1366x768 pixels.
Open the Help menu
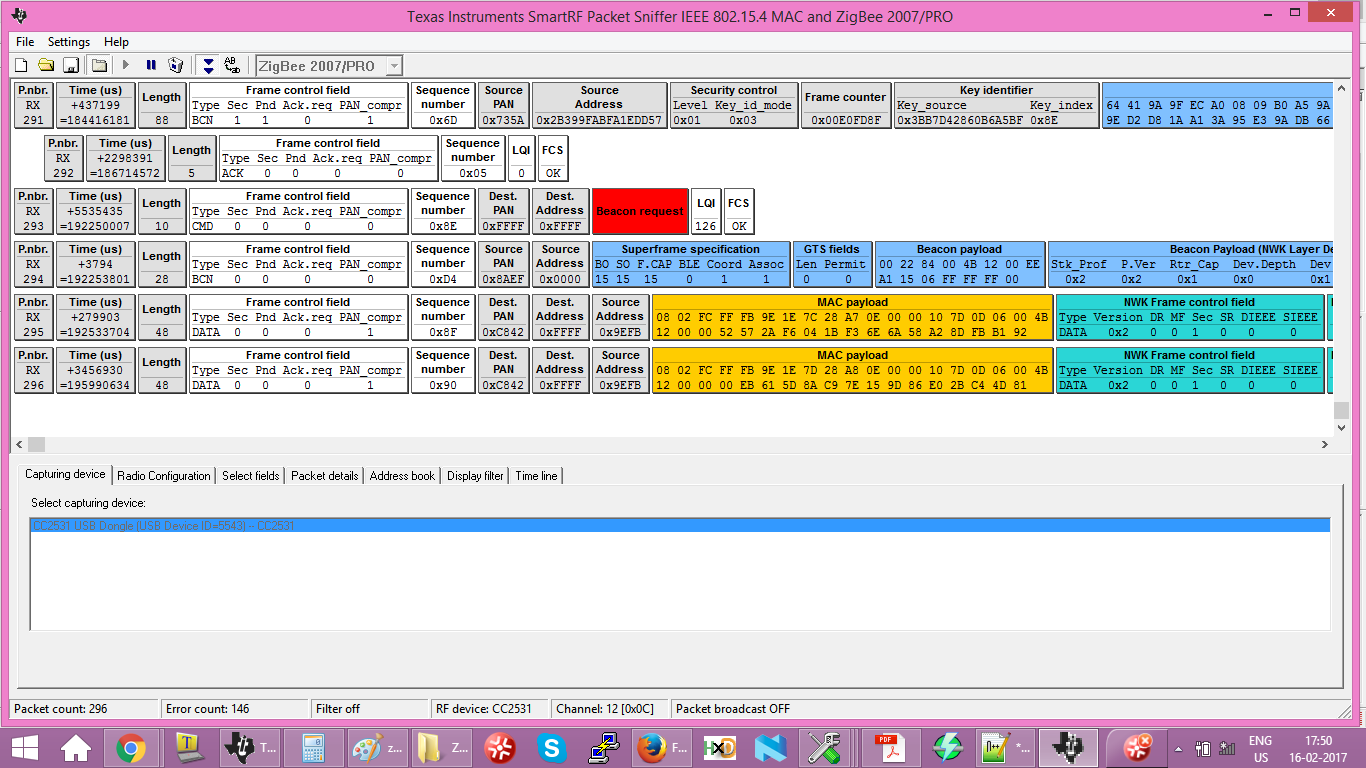tap(116, 42)
